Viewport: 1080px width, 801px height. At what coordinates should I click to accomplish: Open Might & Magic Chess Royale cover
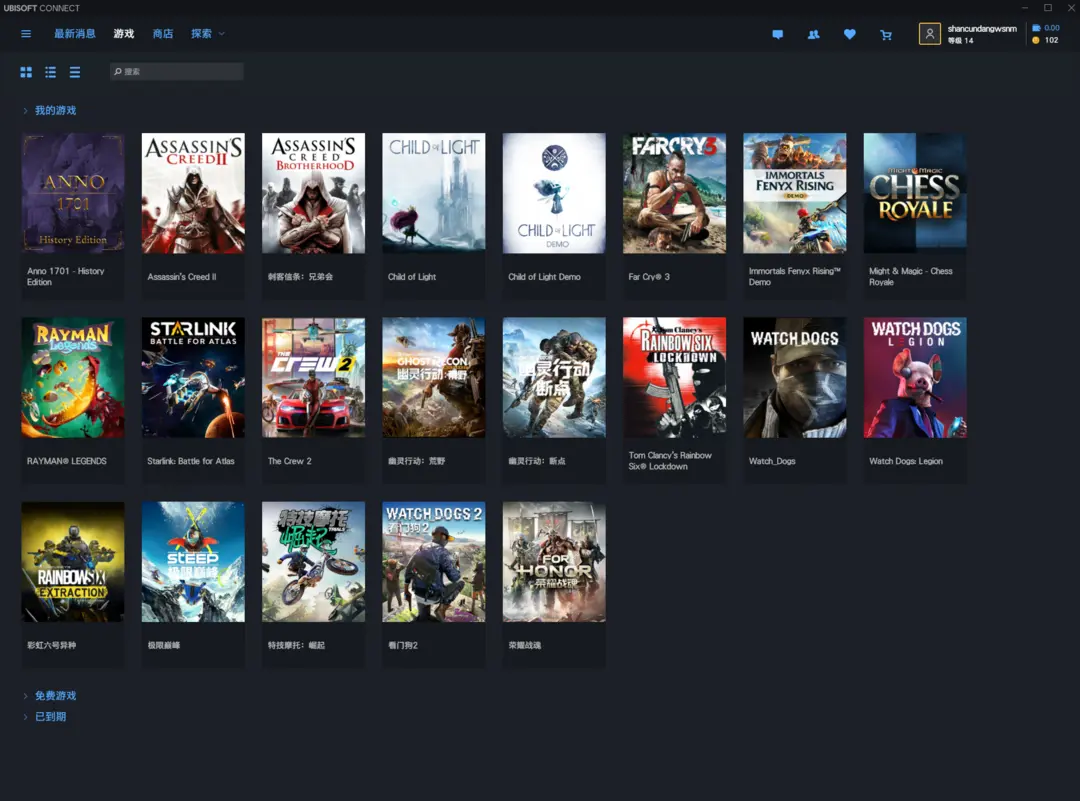[x=915, y=194]
